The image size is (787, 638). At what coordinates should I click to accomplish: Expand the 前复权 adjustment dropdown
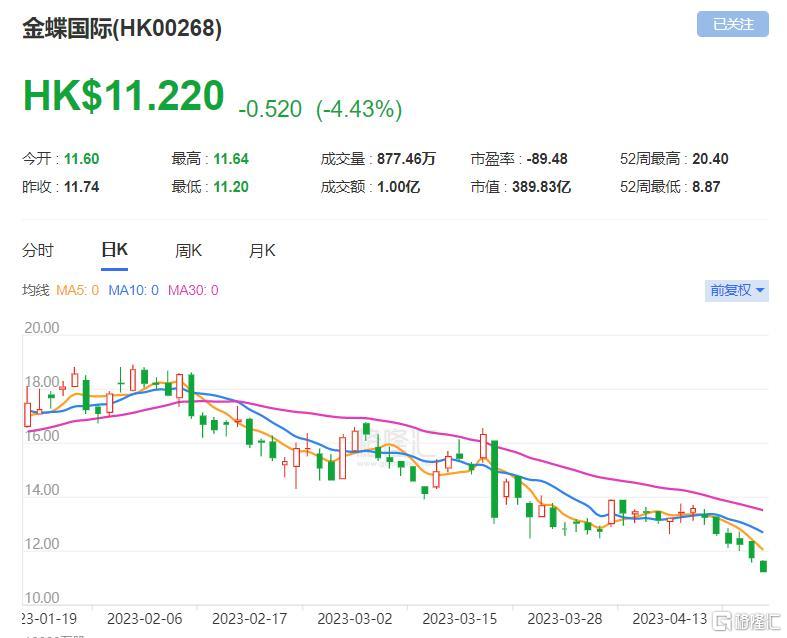pyautogui.click(x=736, y=290)
